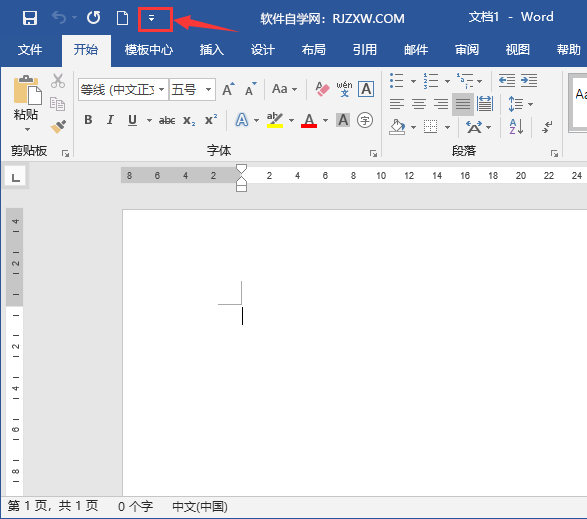Screen dimensions: 587x519
Task: Click the borders icon
Action: pyautogui.click(x=431, y=127)
